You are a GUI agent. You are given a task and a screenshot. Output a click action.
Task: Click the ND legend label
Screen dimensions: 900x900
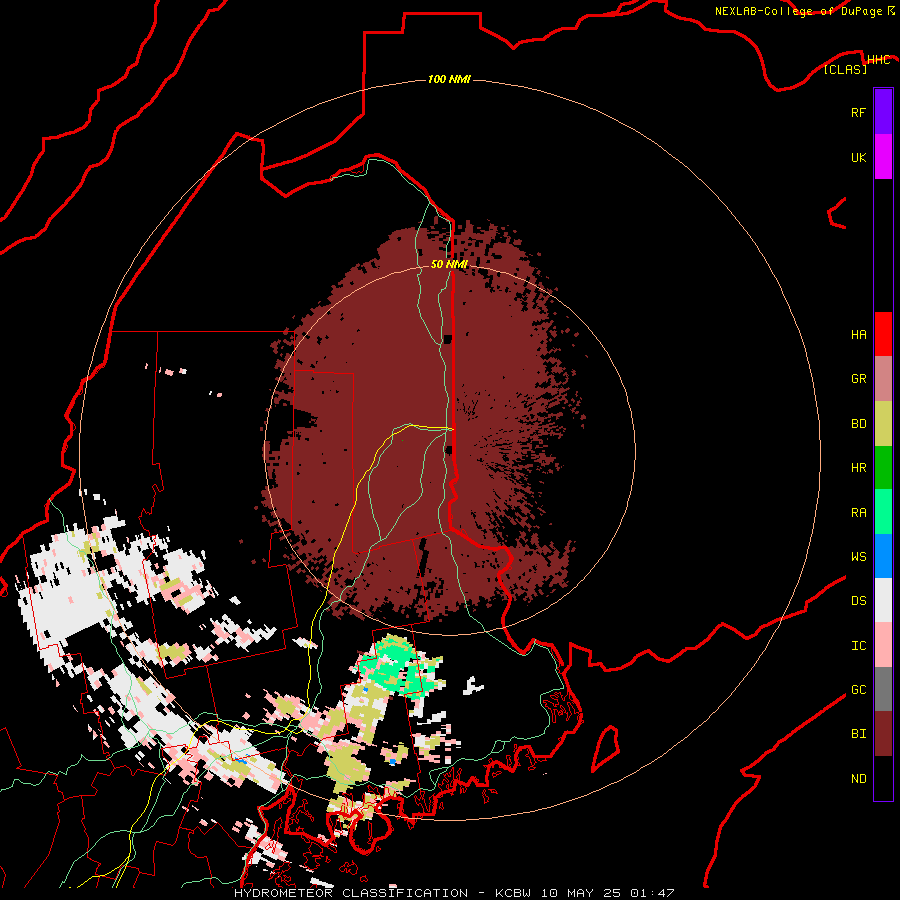[858, 779]
